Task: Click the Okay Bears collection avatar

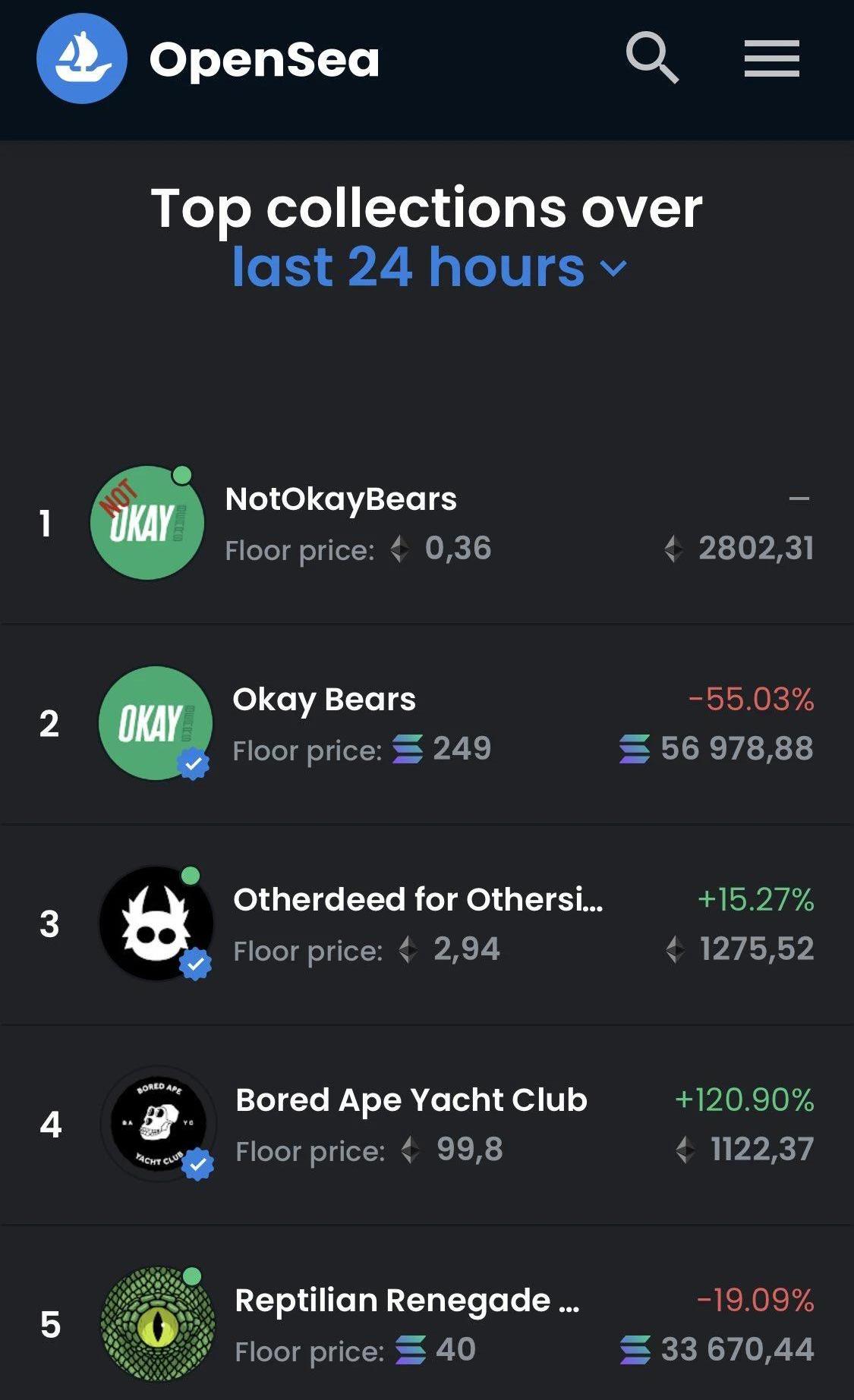Action: point(155,722)
